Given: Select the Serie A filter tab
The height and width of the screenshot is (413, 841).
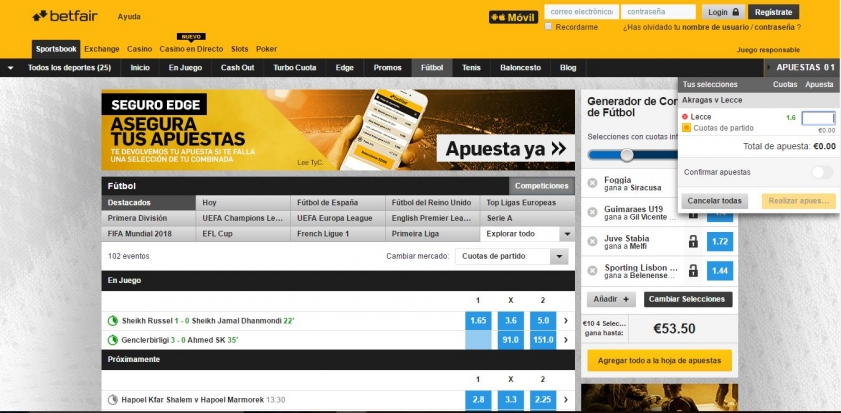Looking at the screenshot, I should [527, 218].
